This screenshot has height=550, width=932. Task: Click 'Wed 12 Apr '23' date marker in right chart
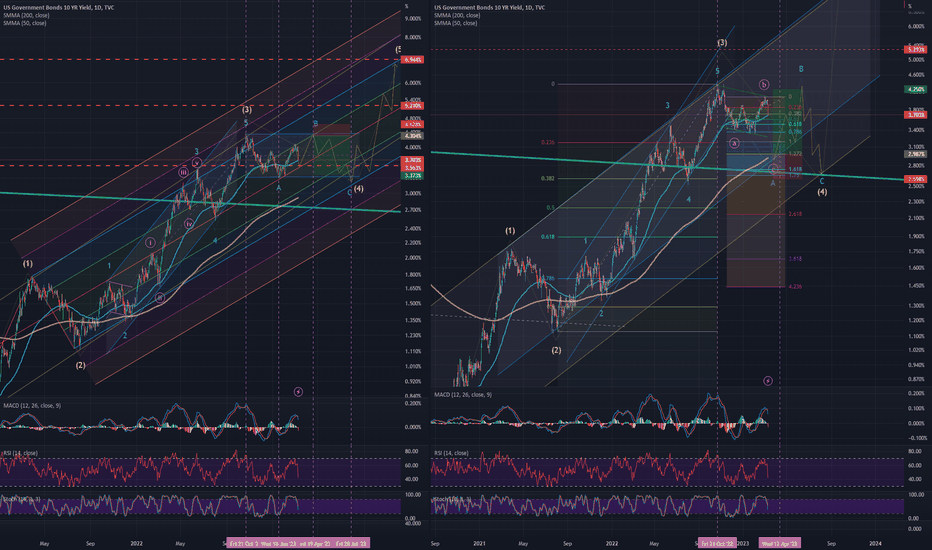[780, 543]
